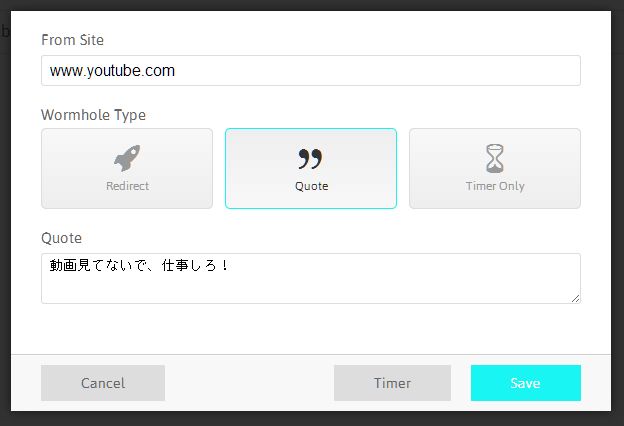Open the Timer settings button
624x426 pixels.
(392, 383)
